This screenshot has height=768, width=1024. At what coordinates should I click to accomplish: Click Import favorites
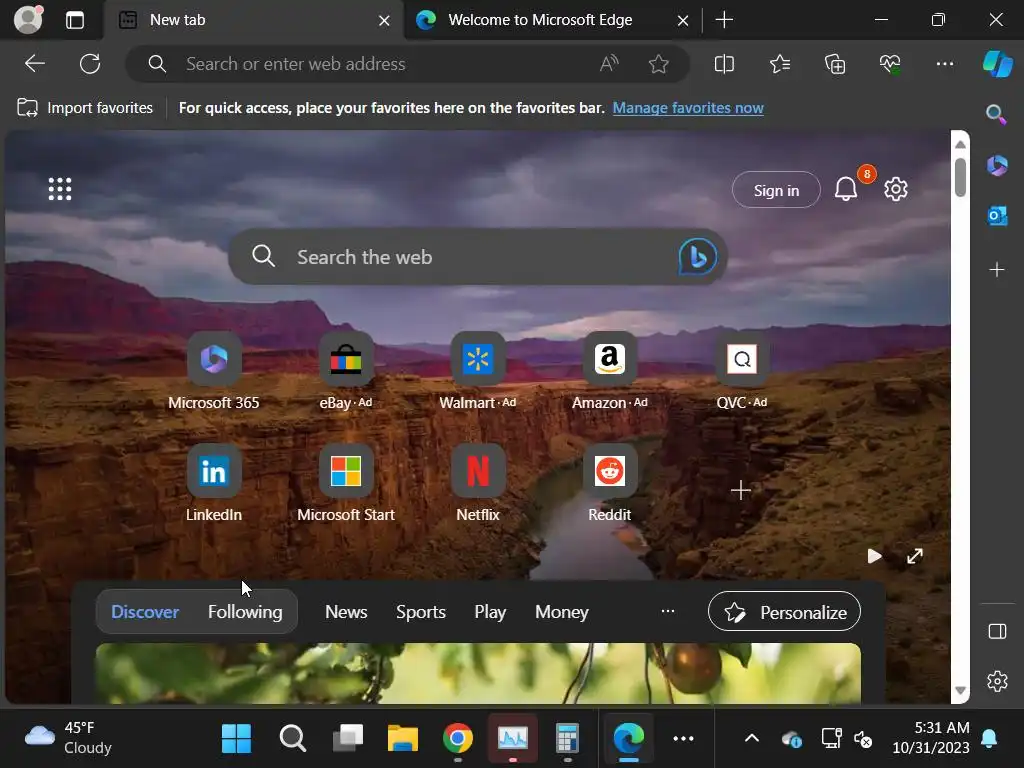click(x=85, y=108)
